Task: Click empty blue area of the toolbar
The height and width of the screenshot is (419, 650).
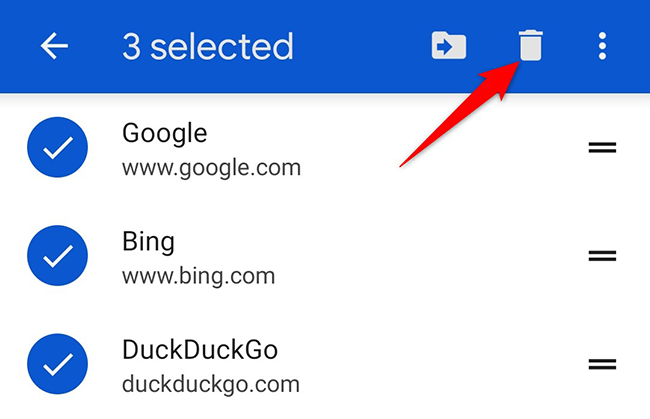Action: [x=360, y=46]
